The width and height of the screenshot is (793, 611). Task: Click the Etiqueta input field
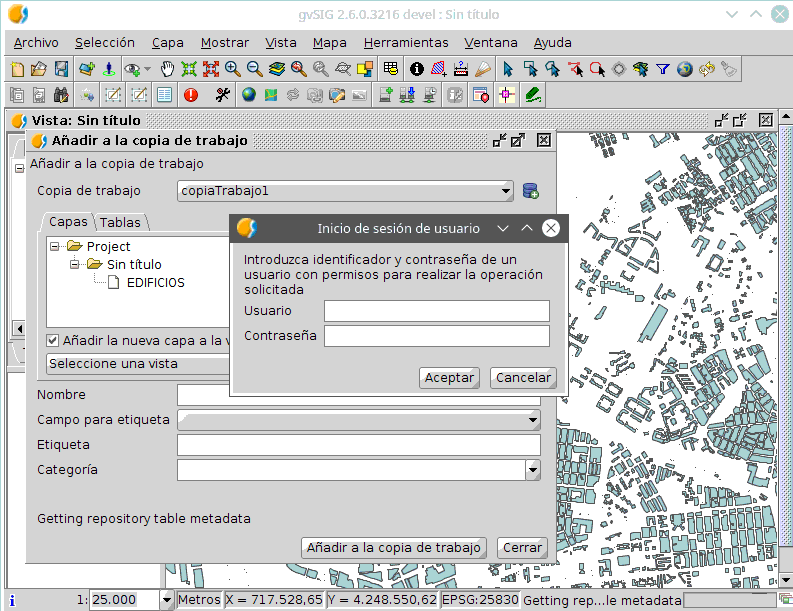[x=359, y=445]
